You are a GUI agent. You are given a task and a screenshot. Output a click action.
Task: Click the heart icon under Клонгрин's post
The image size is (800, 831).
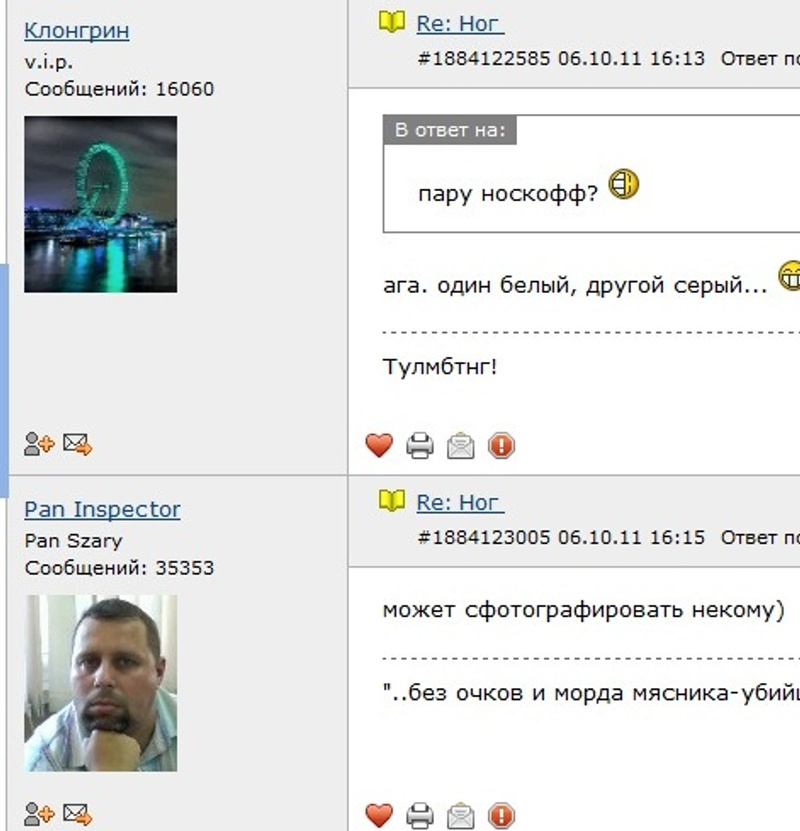click(x=379, y=445)
